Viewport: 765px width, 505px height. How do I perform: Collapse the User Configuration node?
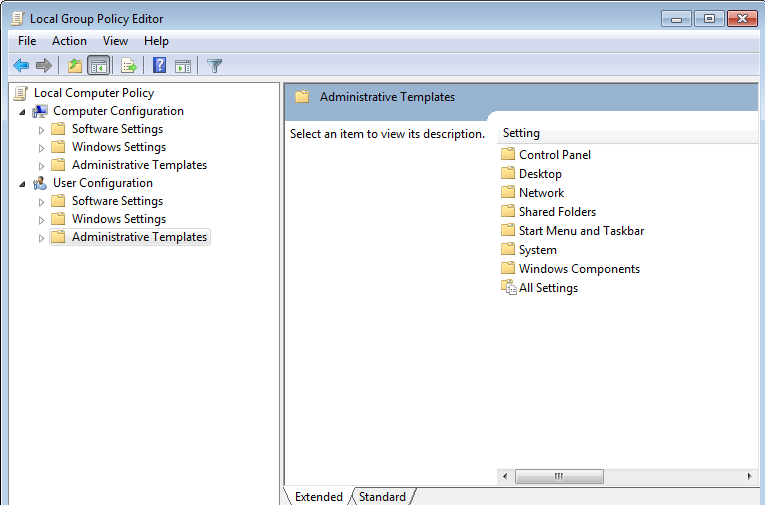(x=22, y=184)
